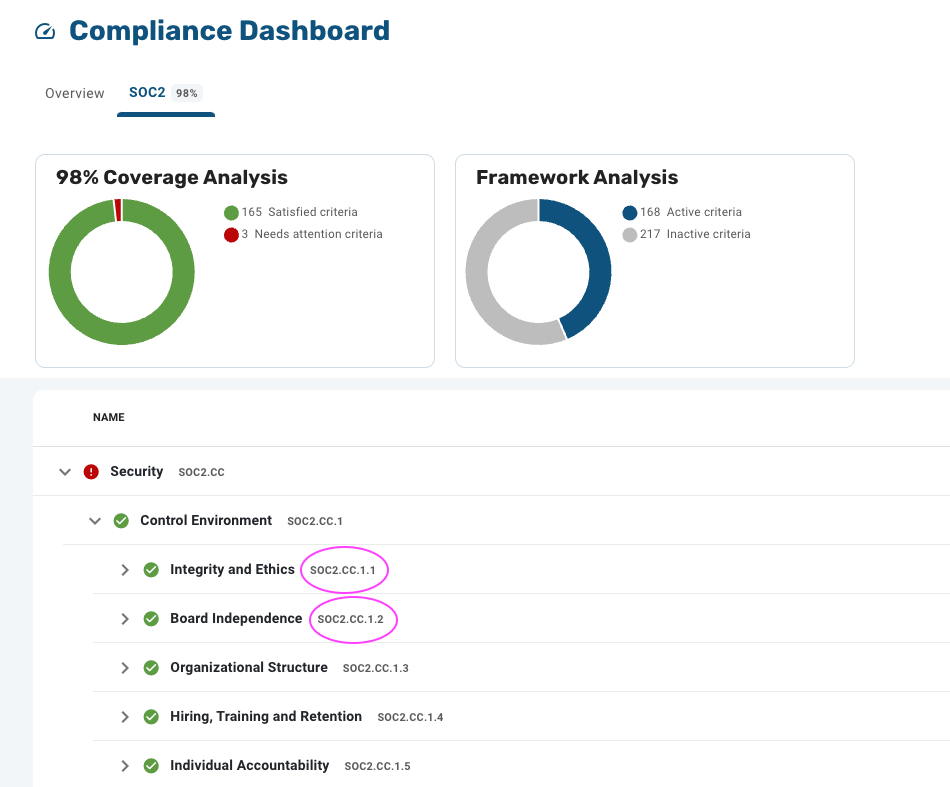Click green check icon for Integrity and Ethics
Screen dimensions: 950x787
(x=151, y=569)
